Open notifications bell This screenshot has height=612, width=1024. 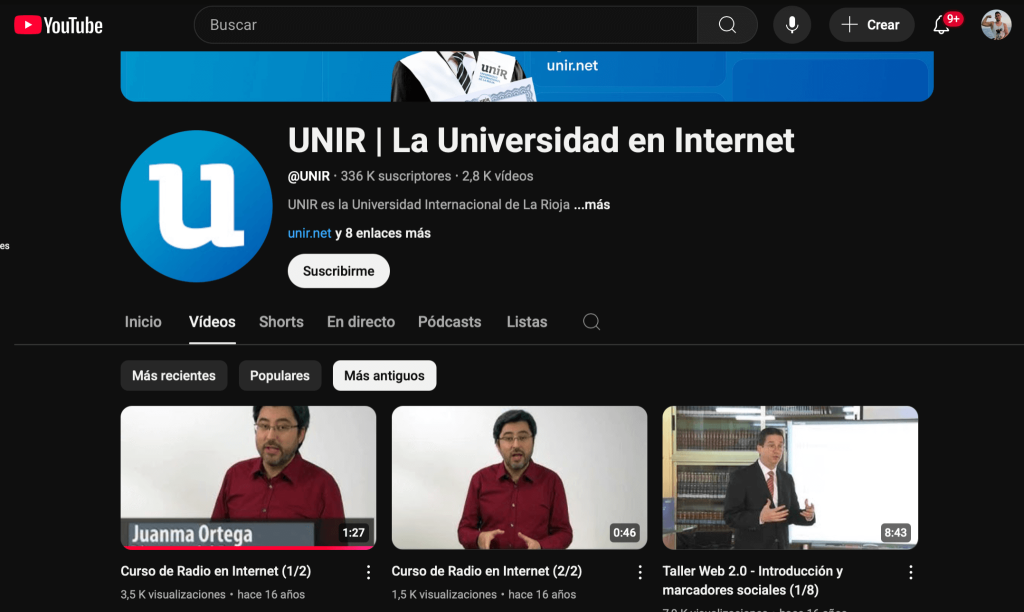tap(941, 25)
